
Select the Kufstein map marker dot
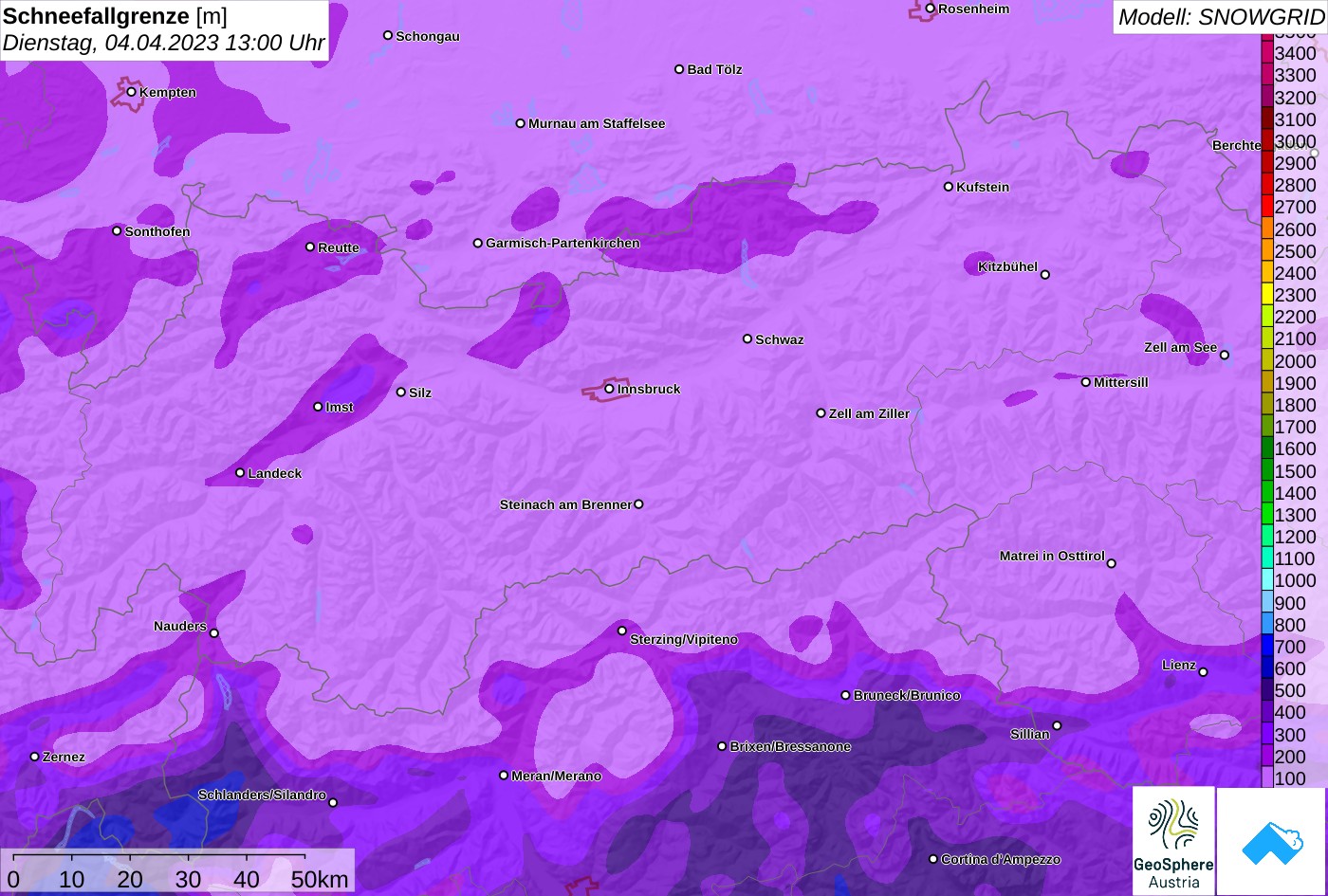[x=948, y=187]
